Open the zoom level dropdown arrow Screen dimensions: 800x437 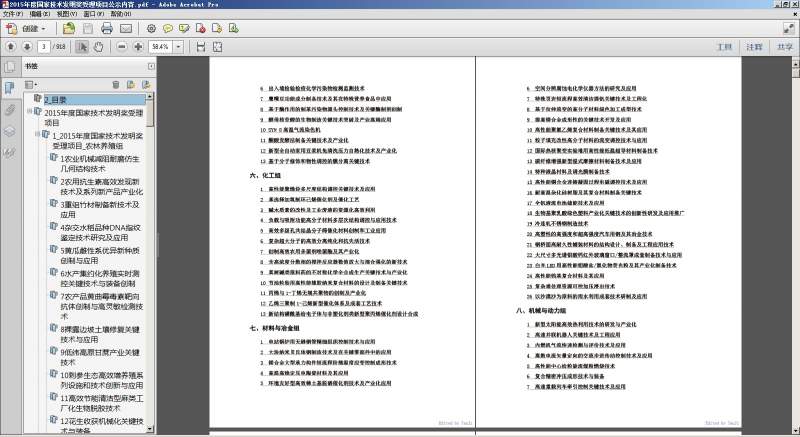click(x=178, y=47)
